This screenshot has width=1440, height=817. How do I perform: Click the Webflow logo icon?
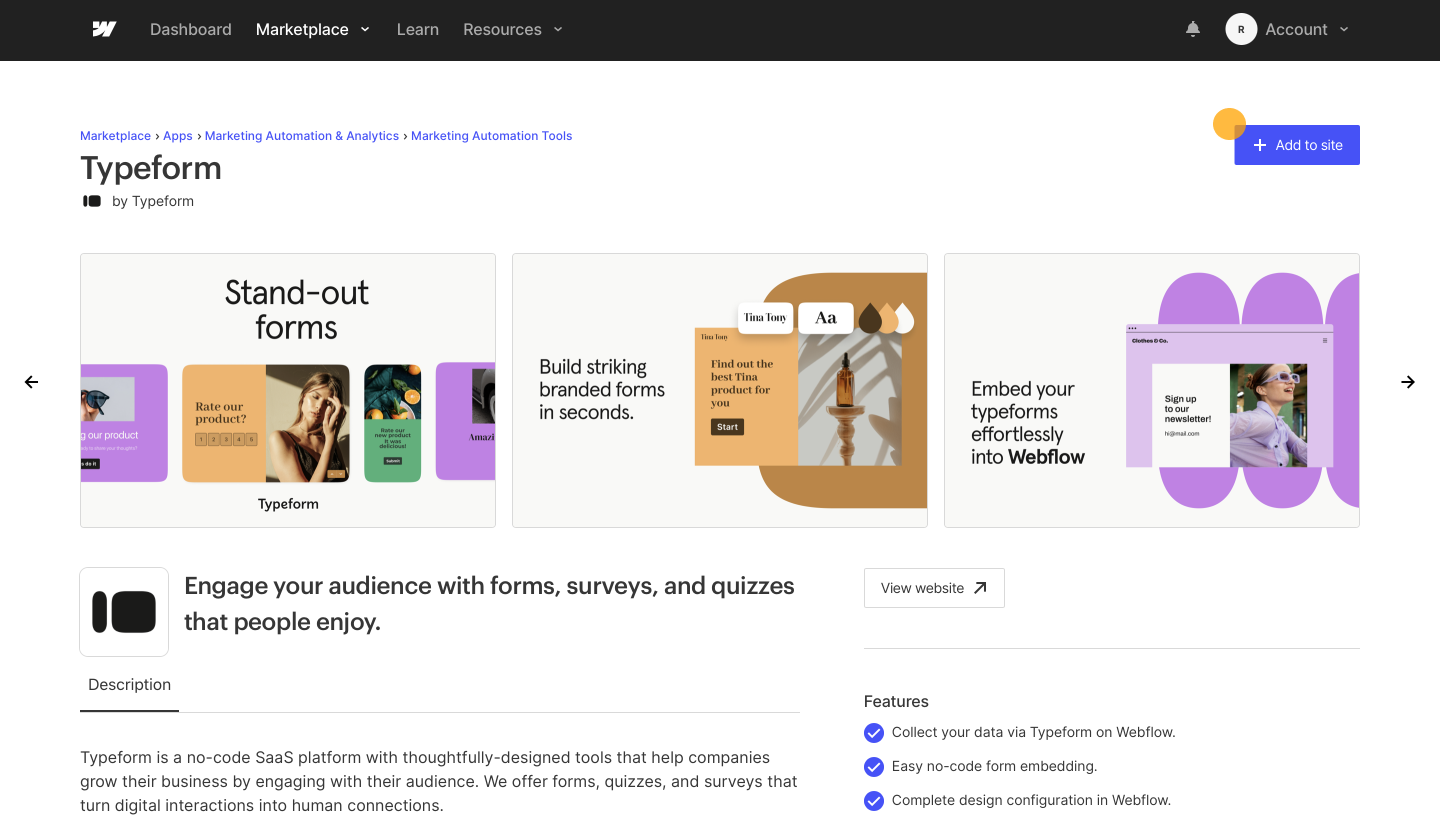(x=104, y=29)
